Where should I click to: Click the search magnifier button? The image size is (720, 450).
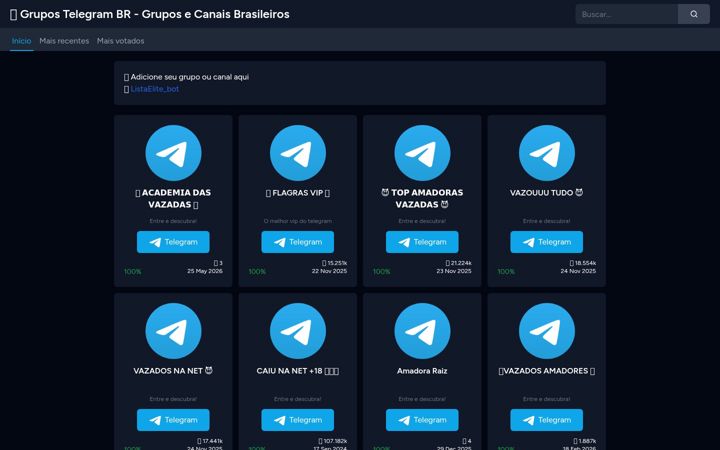[693, 14]
